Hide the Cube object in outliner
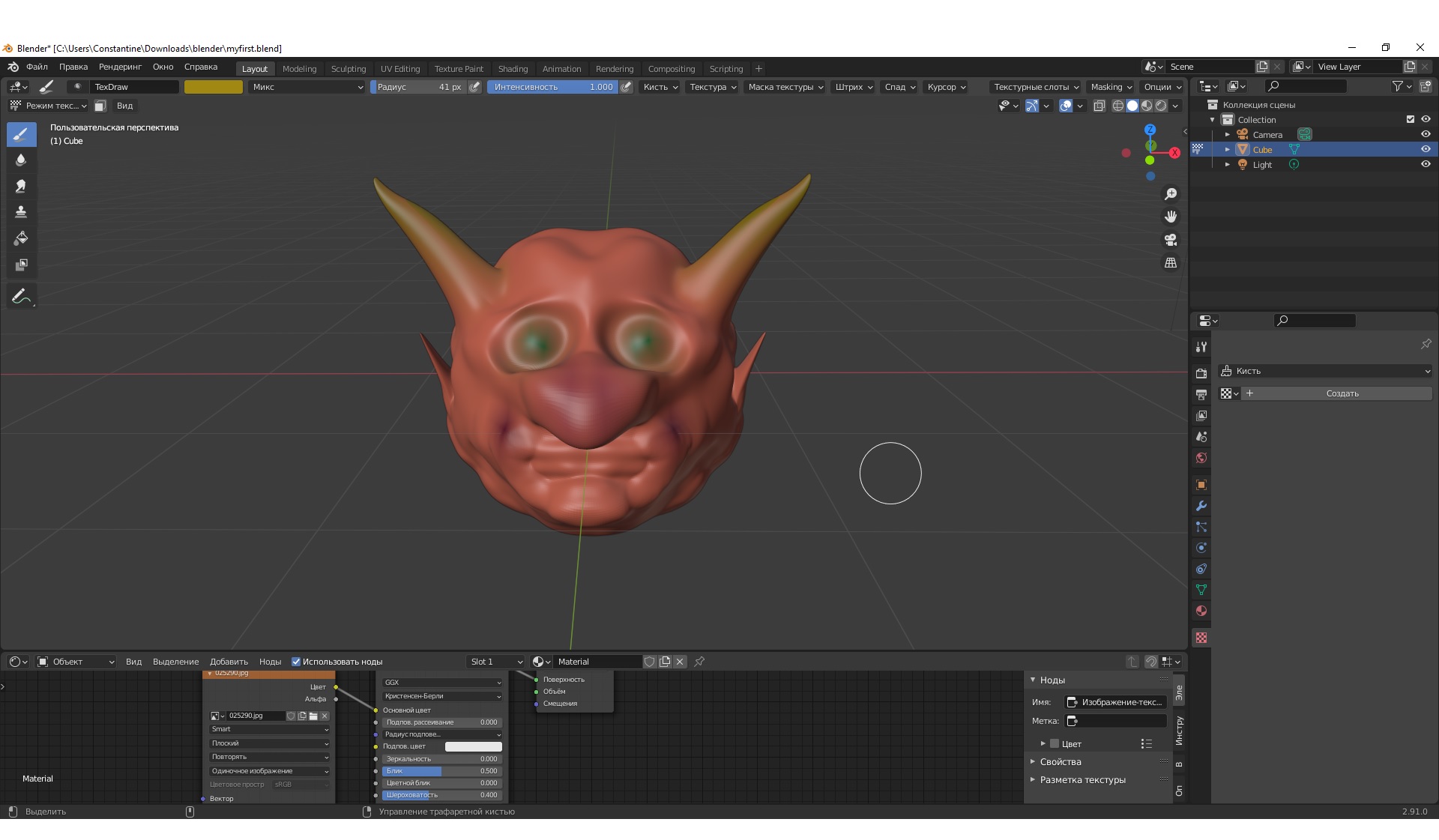 [1426, 149]
